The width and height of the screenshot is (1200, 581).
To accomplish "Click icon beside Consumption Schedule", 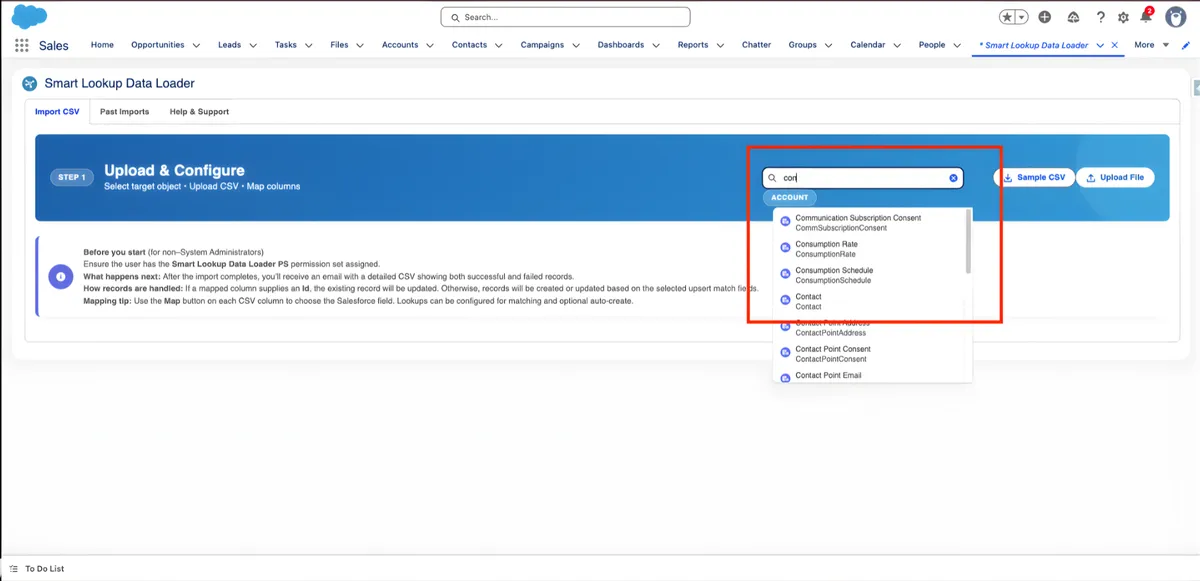I will [x=785, y=275].
